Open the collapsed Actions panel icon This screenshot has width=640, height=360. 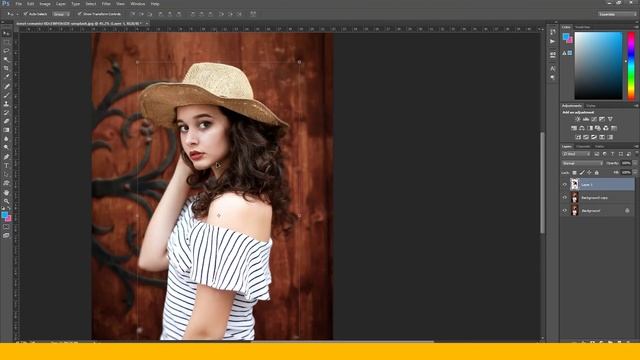pos(553,41)
